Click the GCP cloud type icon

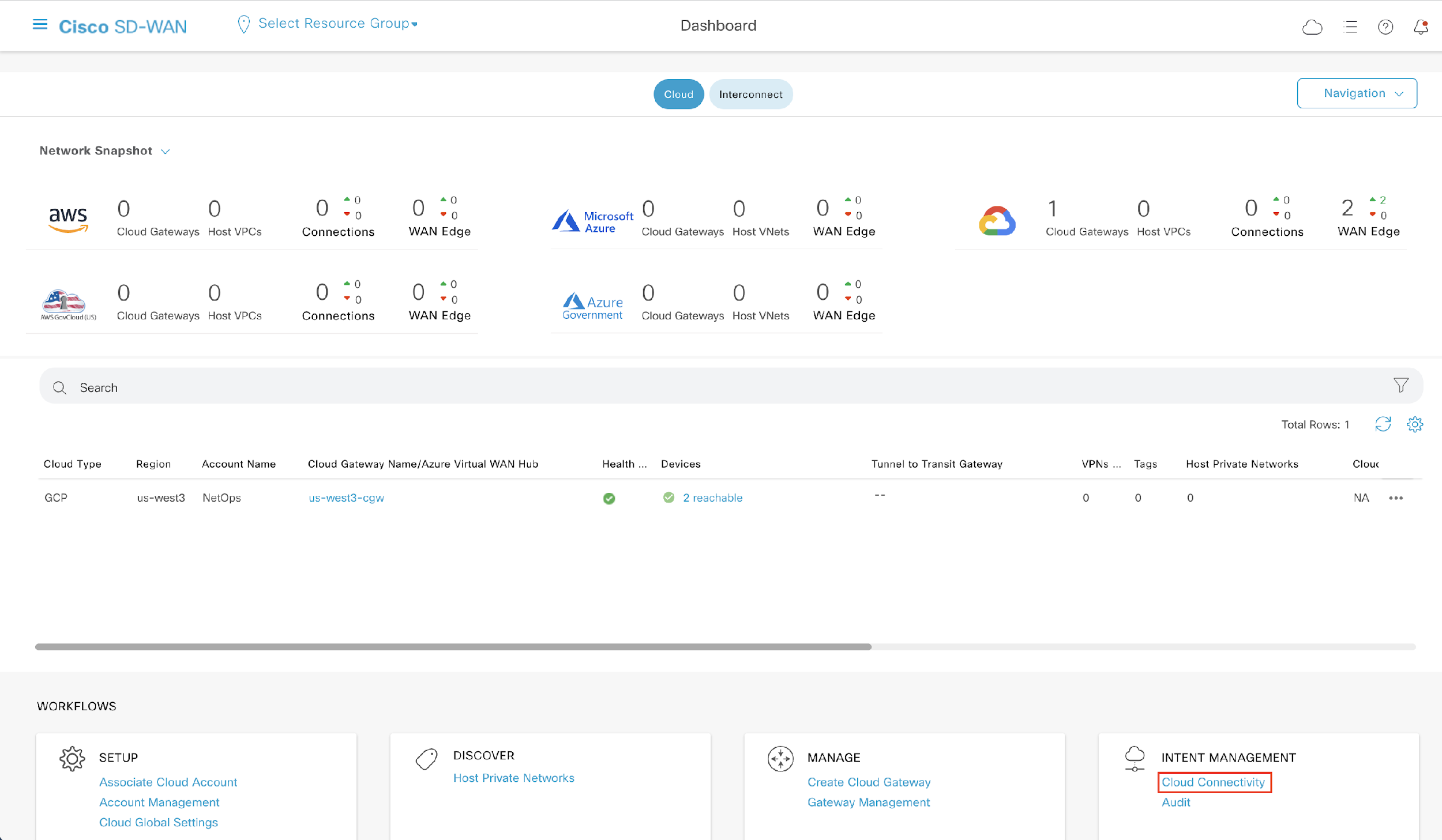997,218
